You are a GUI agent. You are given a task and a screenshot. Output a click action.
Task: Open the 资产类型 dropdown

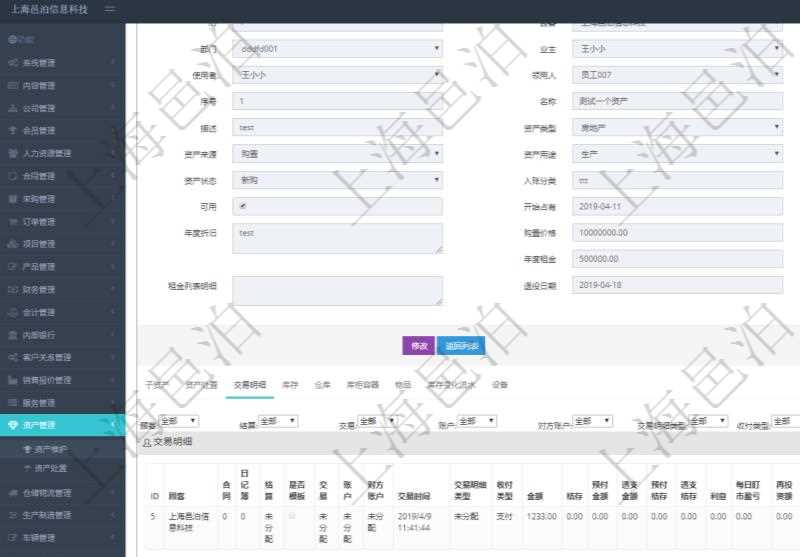pyautogui.click(x=677, y=127)
